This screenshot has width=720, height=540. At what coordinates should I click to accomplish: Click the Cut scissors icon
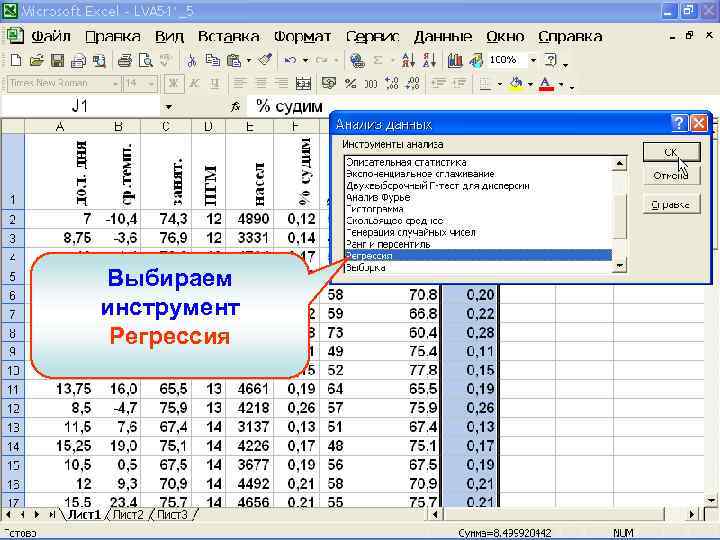pyautogui.click(x=191, y=60)
